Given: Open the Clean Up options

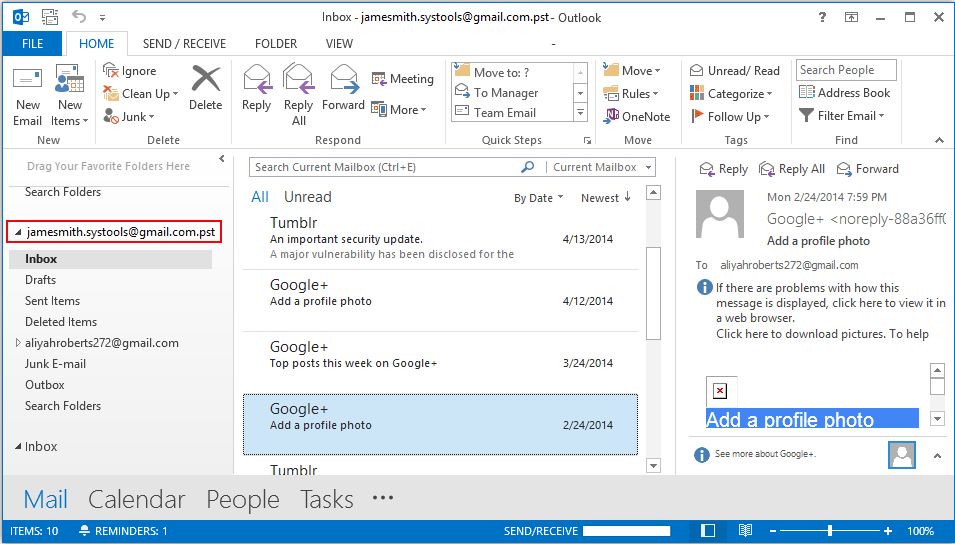Looking at the screenshot, I should click(141, 93).
